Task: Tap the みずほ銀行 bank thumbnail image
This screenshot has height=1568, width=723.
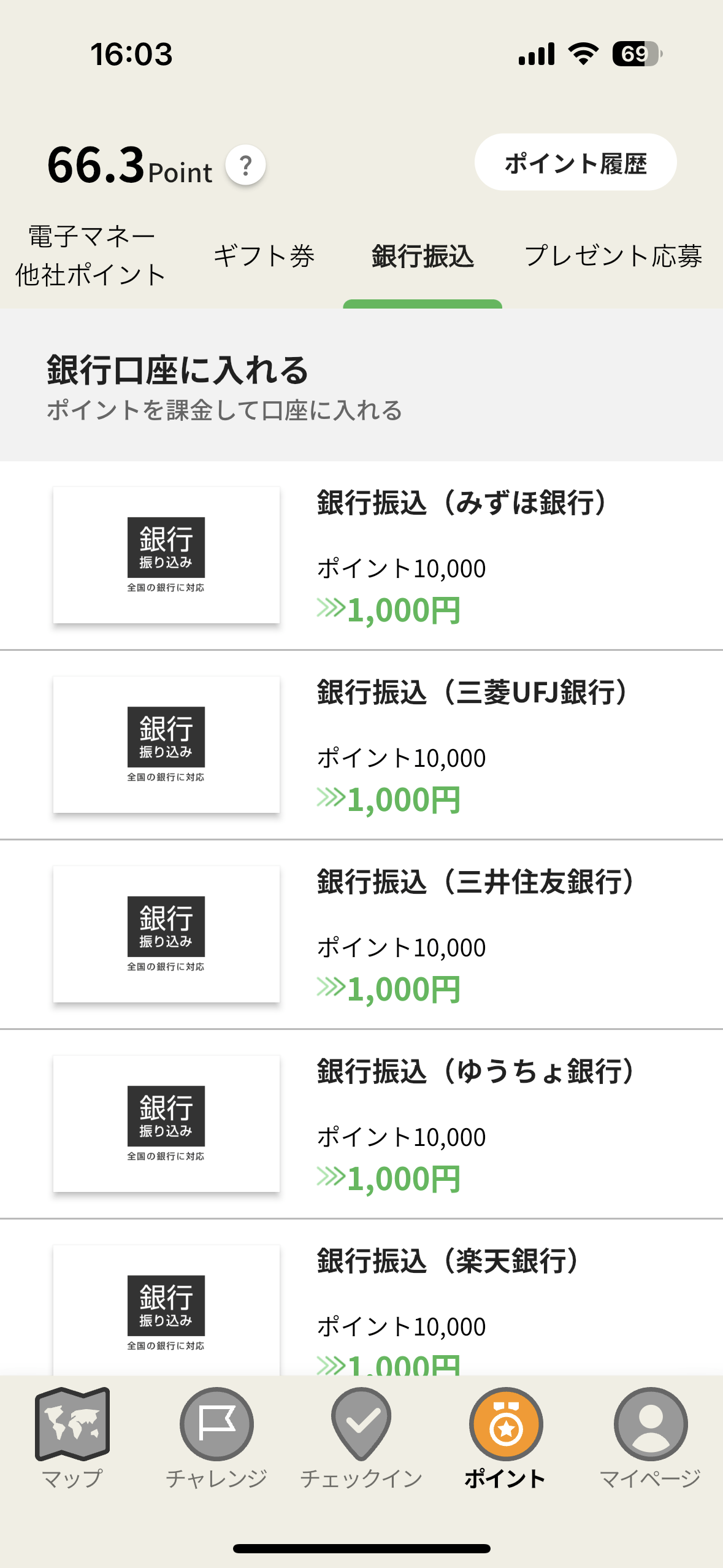Action: point(166,555)
